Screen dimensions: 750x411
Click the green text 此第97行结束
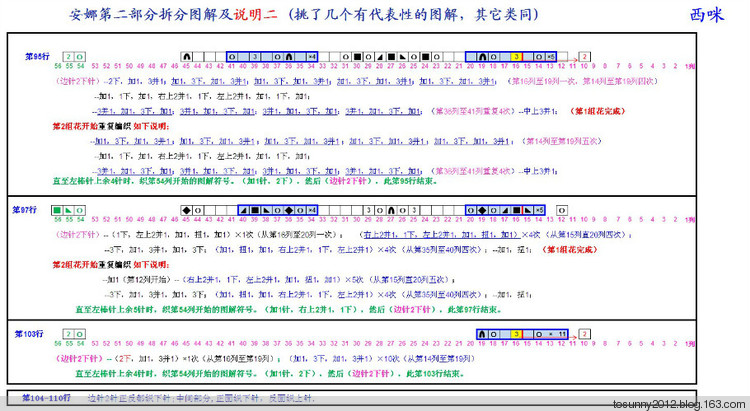[x=474, y=309]
